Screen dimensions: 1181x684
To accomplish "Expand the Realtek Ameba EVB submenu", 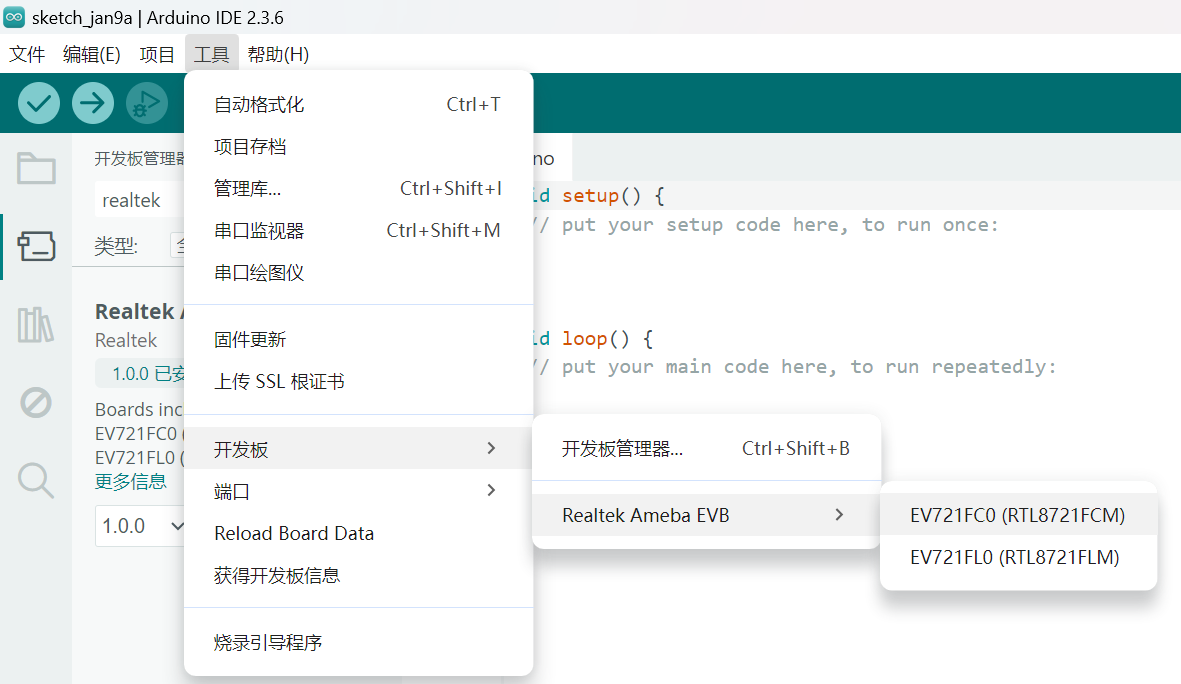I will (705, 515).
